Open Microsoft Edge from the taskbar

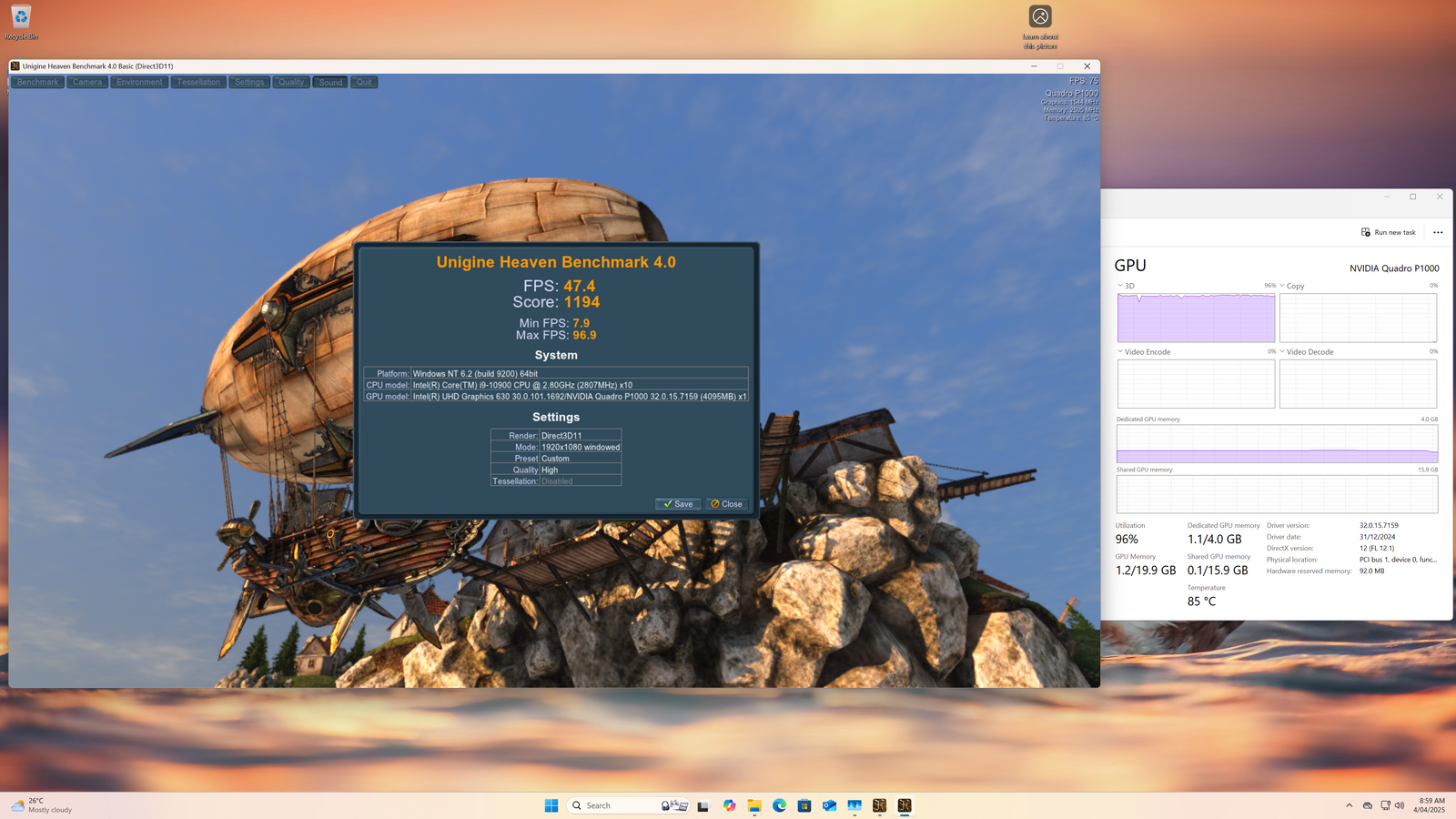[779, 805]
